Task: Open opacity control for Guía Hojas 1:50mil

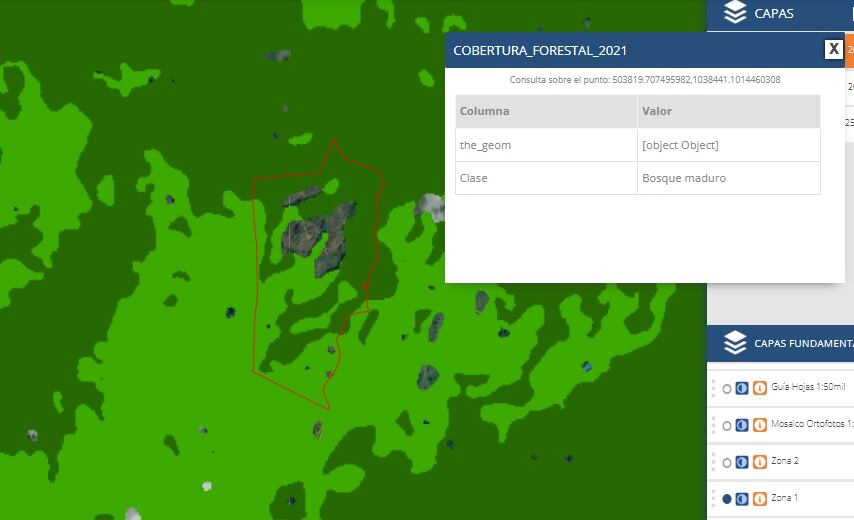Action: point(742,388)
